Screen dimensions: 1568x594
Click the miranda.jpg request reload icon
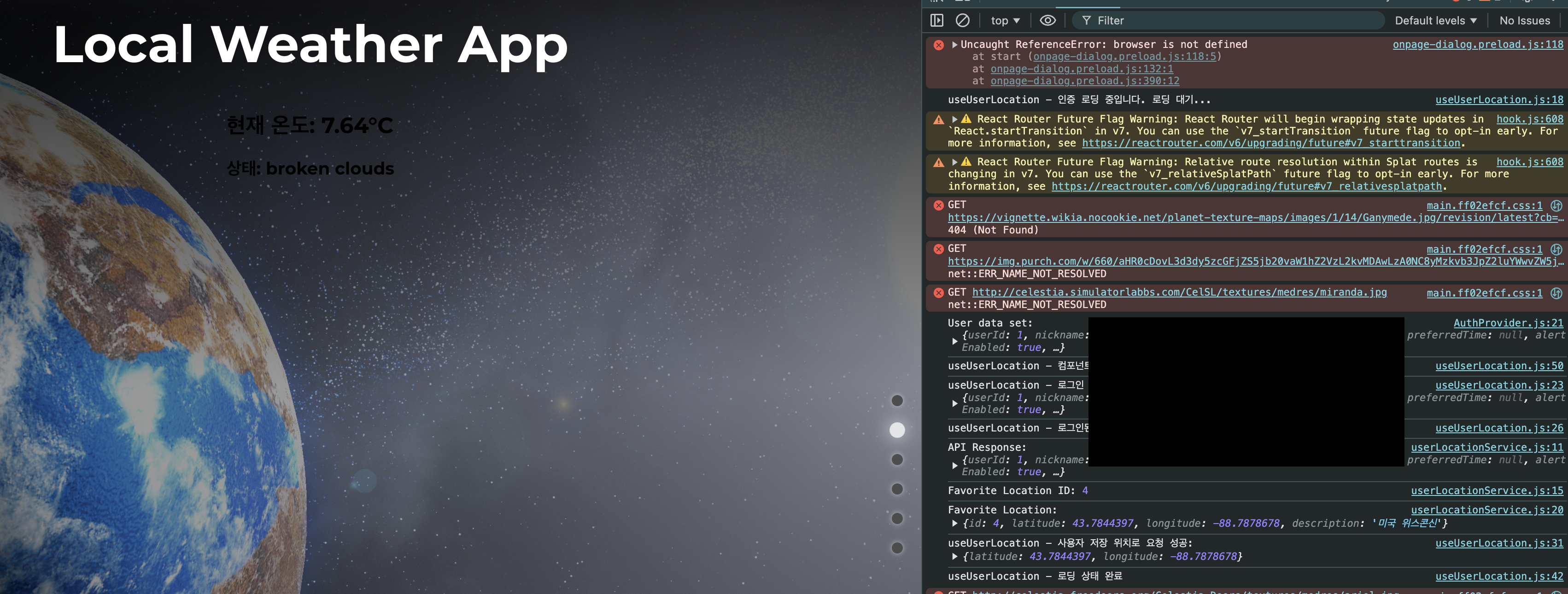coord(1556,293)
